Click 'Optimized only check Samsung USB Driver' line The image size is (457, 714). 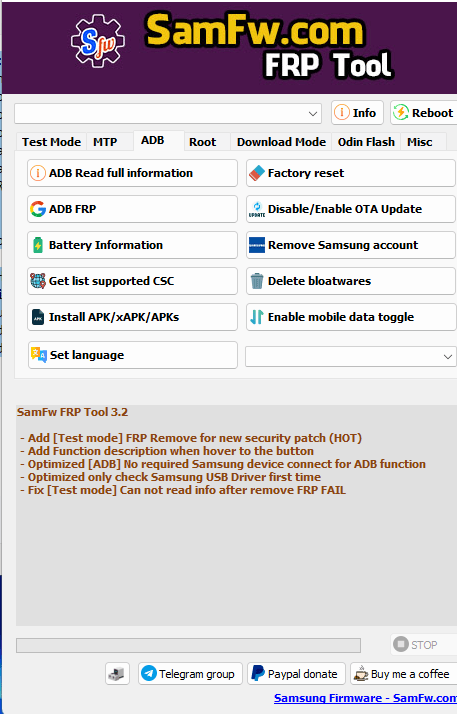170,477
